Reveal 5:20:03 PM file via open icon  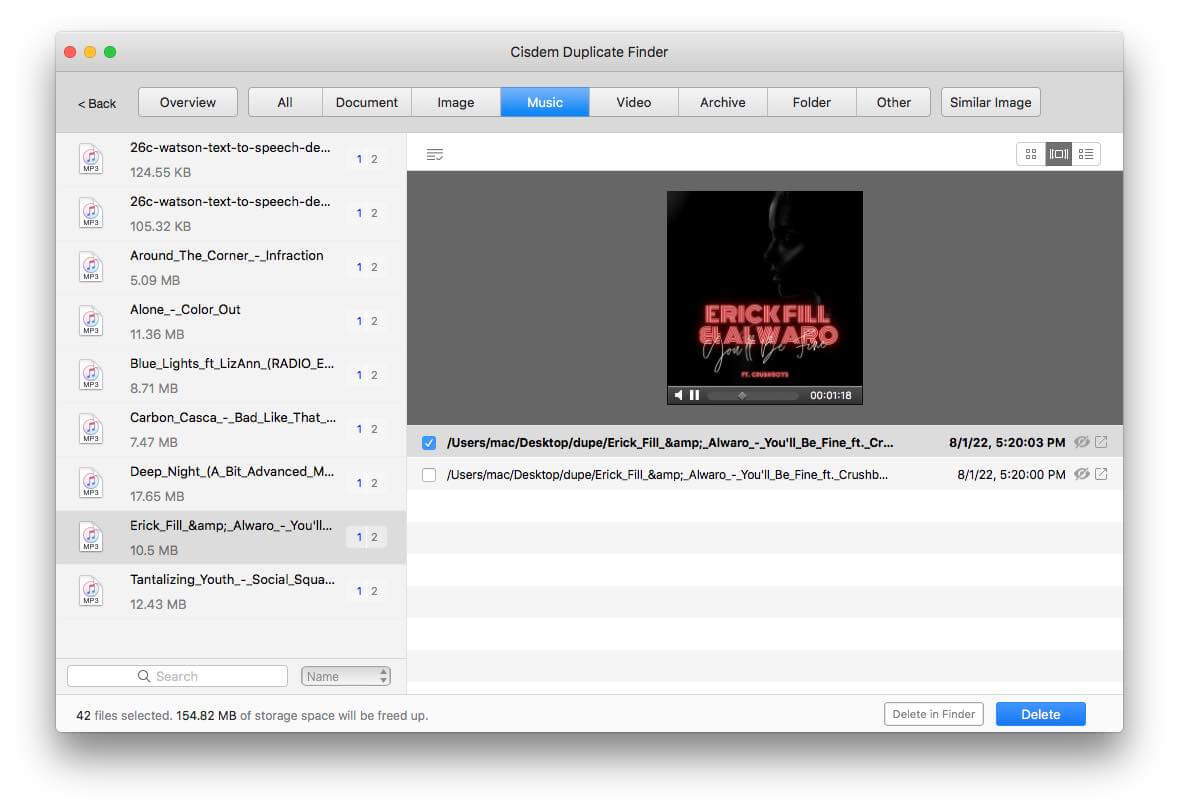tap(1102, 442)
